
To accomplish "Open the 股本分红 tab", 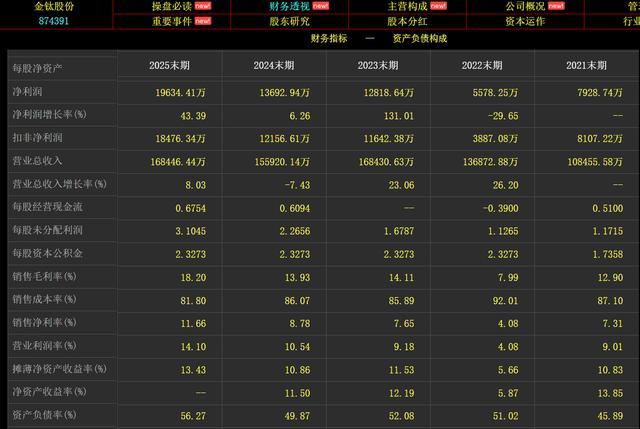I will pos(407,21).
